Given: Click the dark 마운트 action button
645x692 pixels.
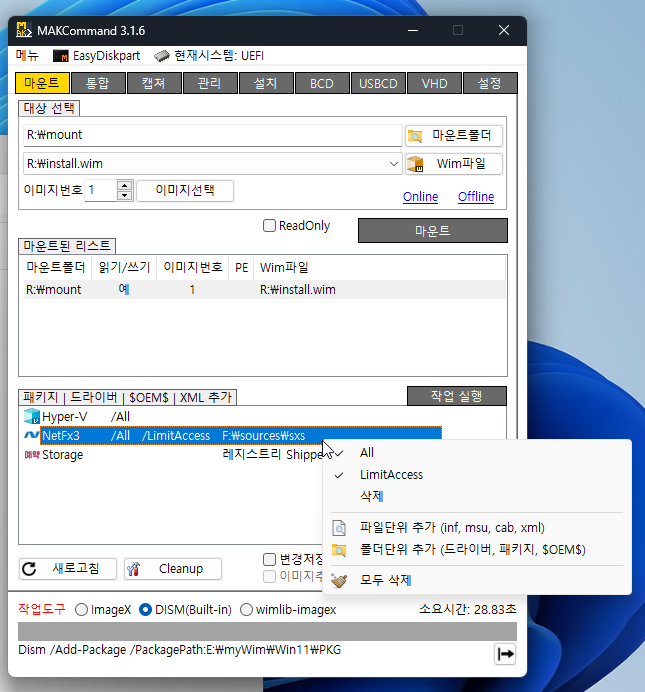Looking at the screenshot, I should pyautogui.click(x=433, y=230).
